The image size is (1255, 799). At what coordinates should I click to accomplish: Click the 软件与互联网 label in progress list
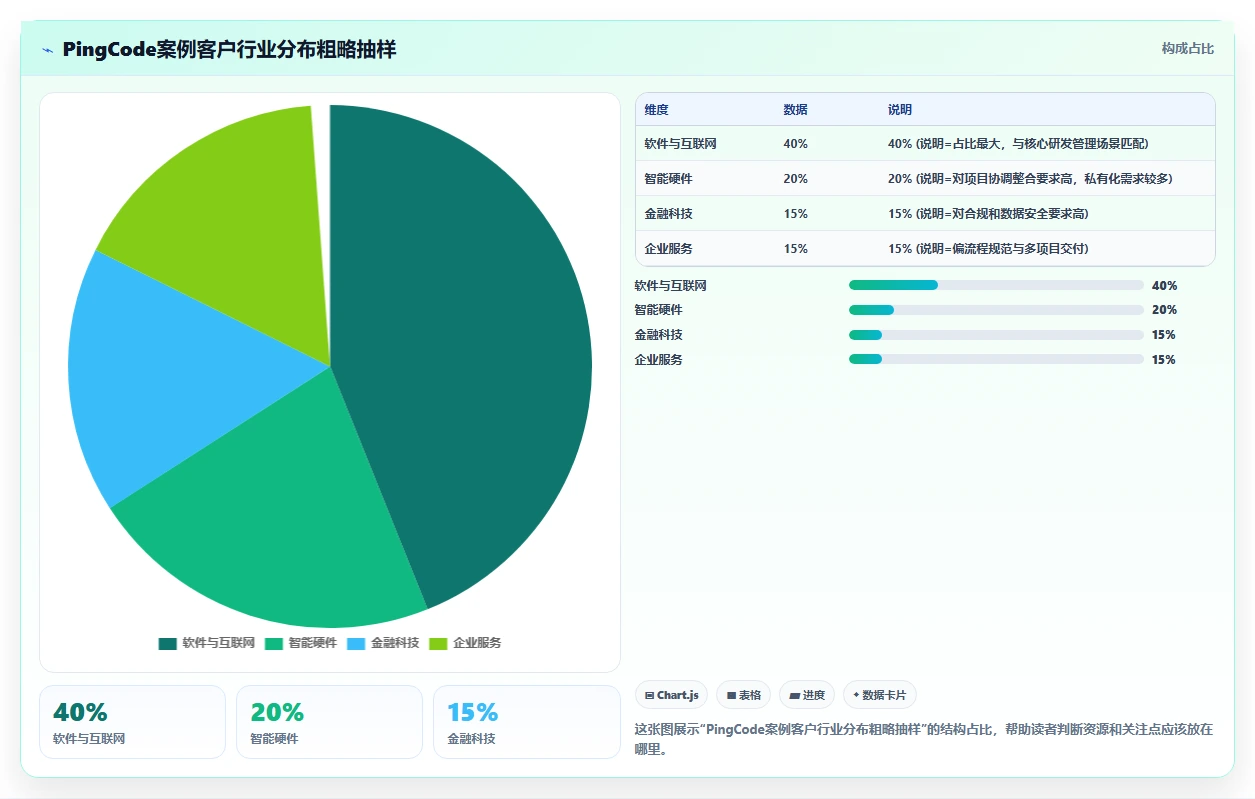[671, 286]
